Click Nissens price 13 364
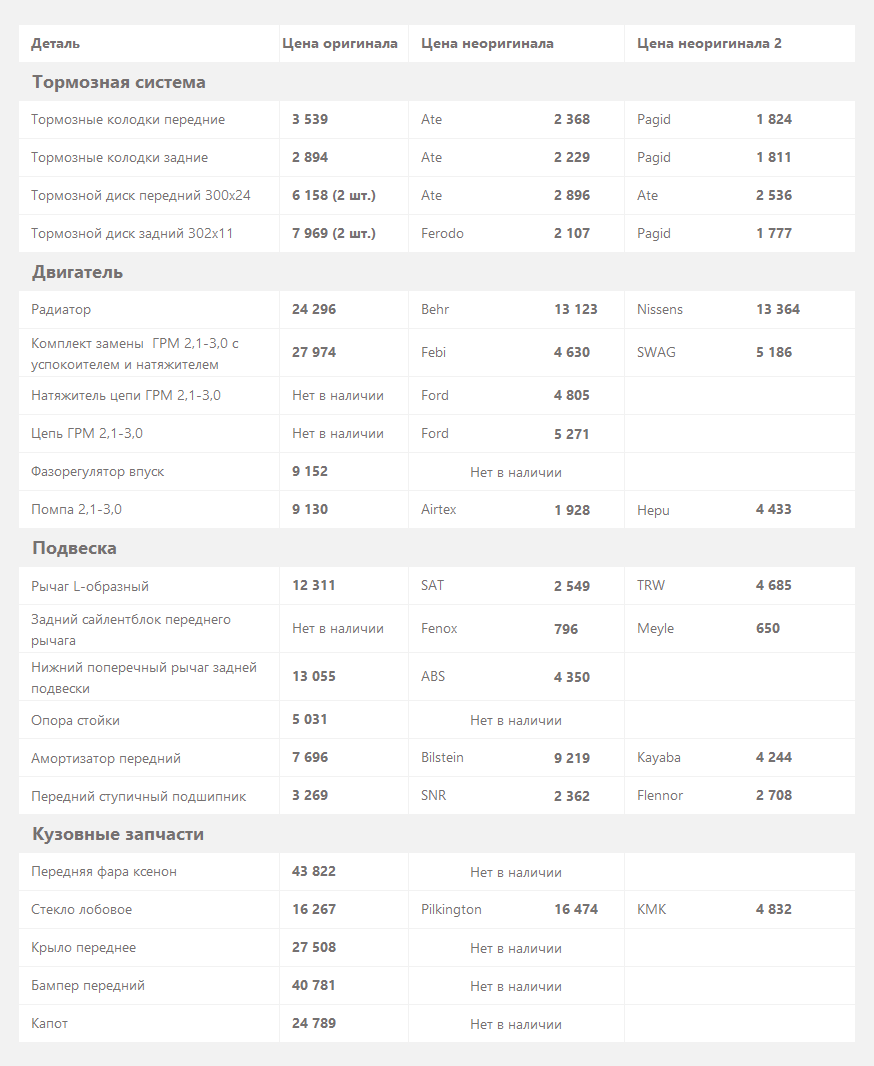The height and width of the screenshot is (1066, 874). pos(777,309)
